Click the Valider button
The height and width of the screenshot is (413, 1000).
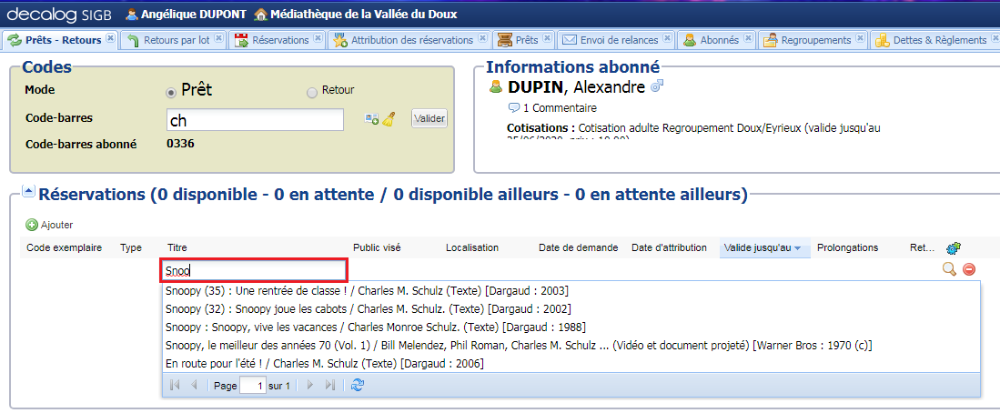[x=429, y=119]
